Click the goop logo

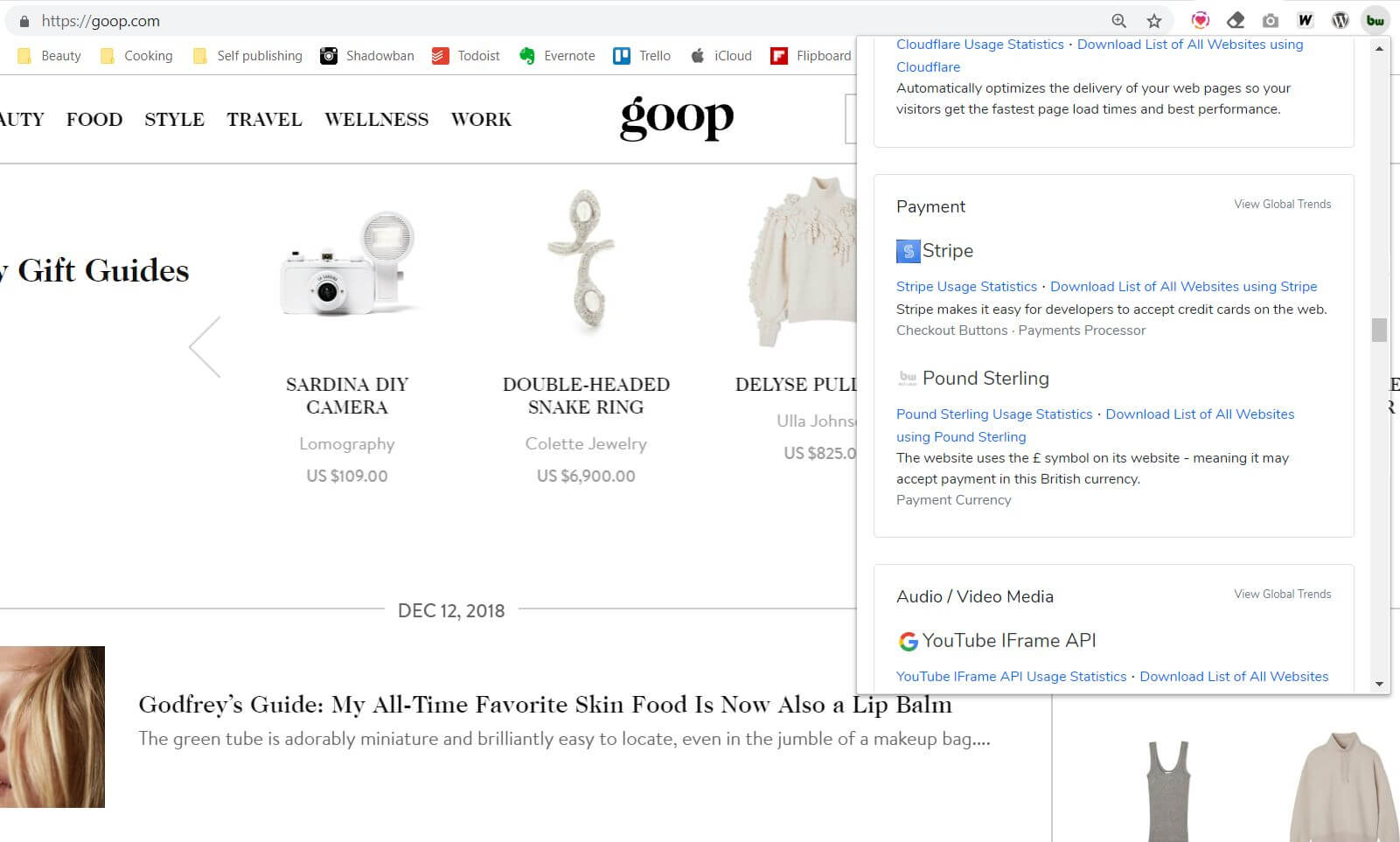(677, 118)
